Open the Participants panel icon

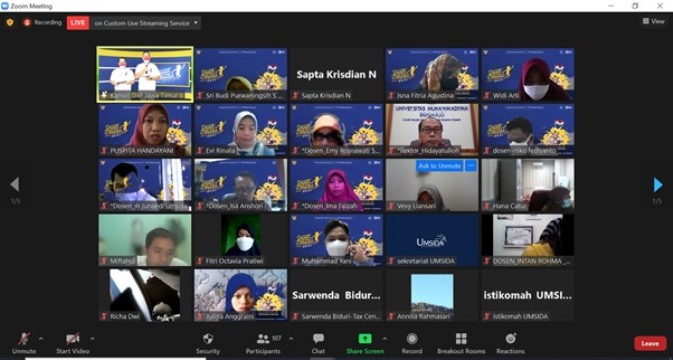tap(263, 339)
